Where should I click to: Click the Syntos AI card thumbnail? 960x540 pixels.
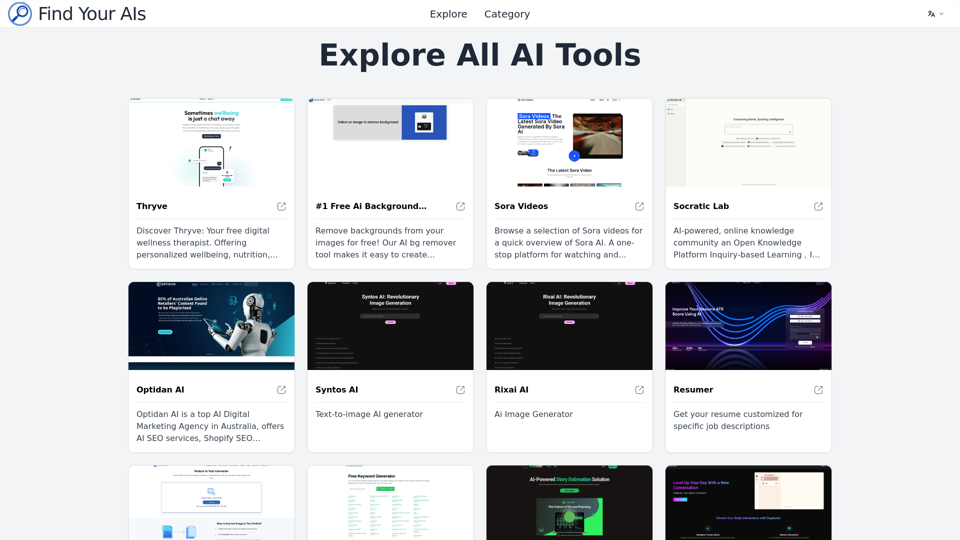click(390, 326)
